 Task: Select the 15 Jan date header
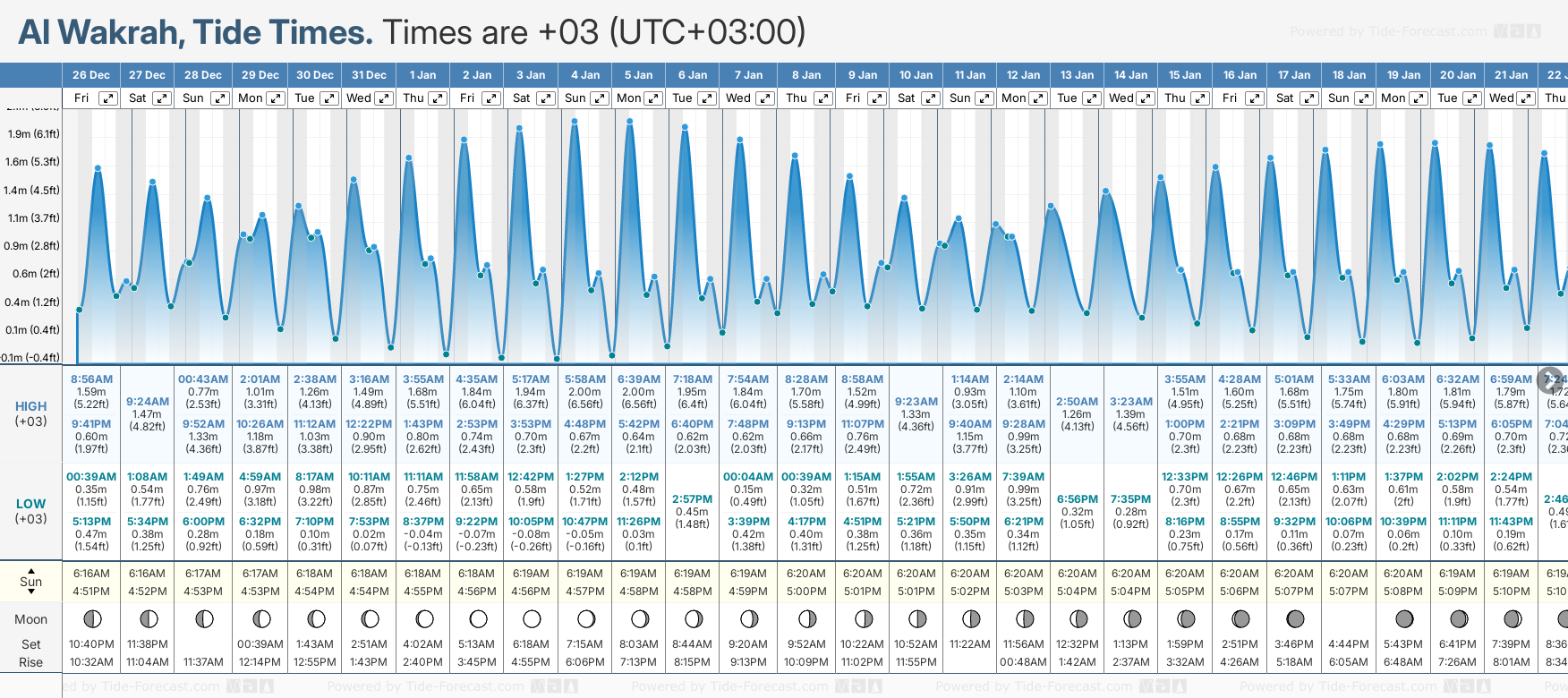1185,75
